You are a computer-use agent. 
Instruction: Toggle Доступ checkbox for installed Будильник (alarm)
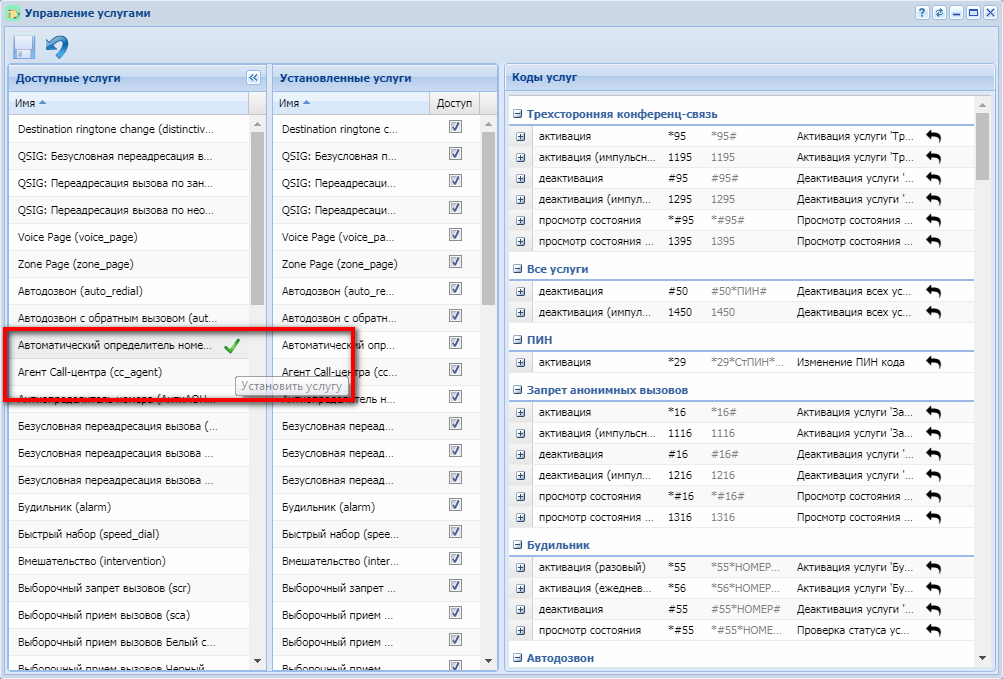[x=455, y=505]
